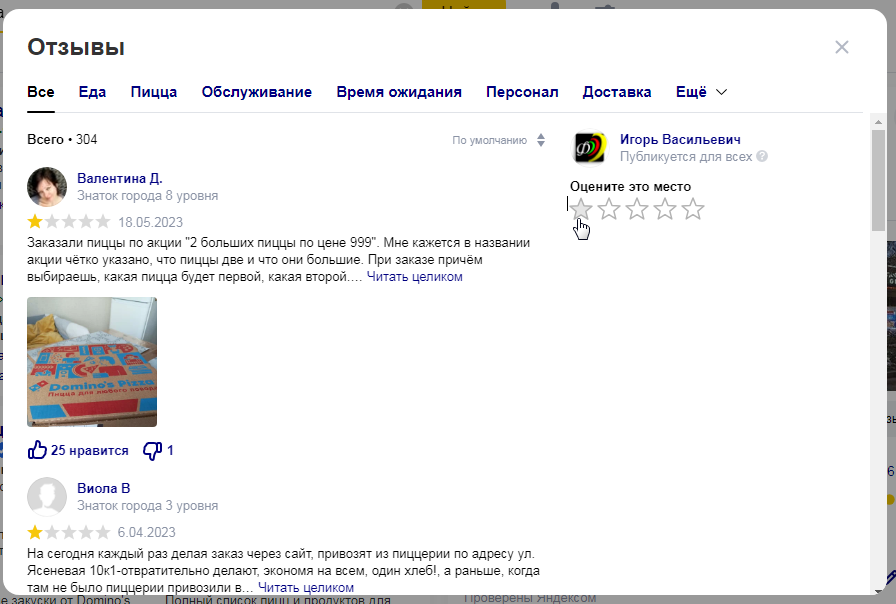Screen dimensions: 896x604
Task: Rate this place four stars
Action: point(665,209)
